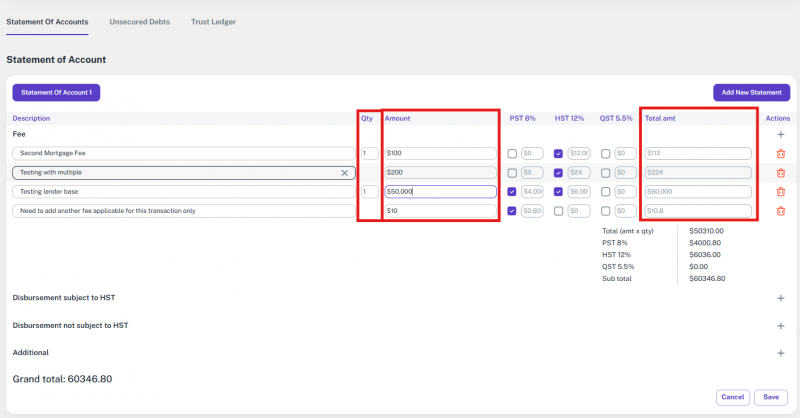Delete the Testing lender base row
The width and height of the screenshot is (800, 418).
point(781,192)
